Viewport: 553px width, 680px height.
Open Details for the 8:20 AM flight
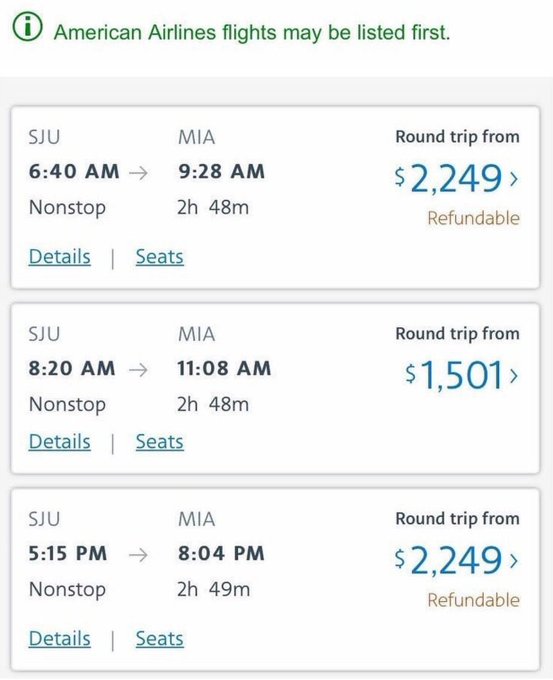(x=59, y=441)
